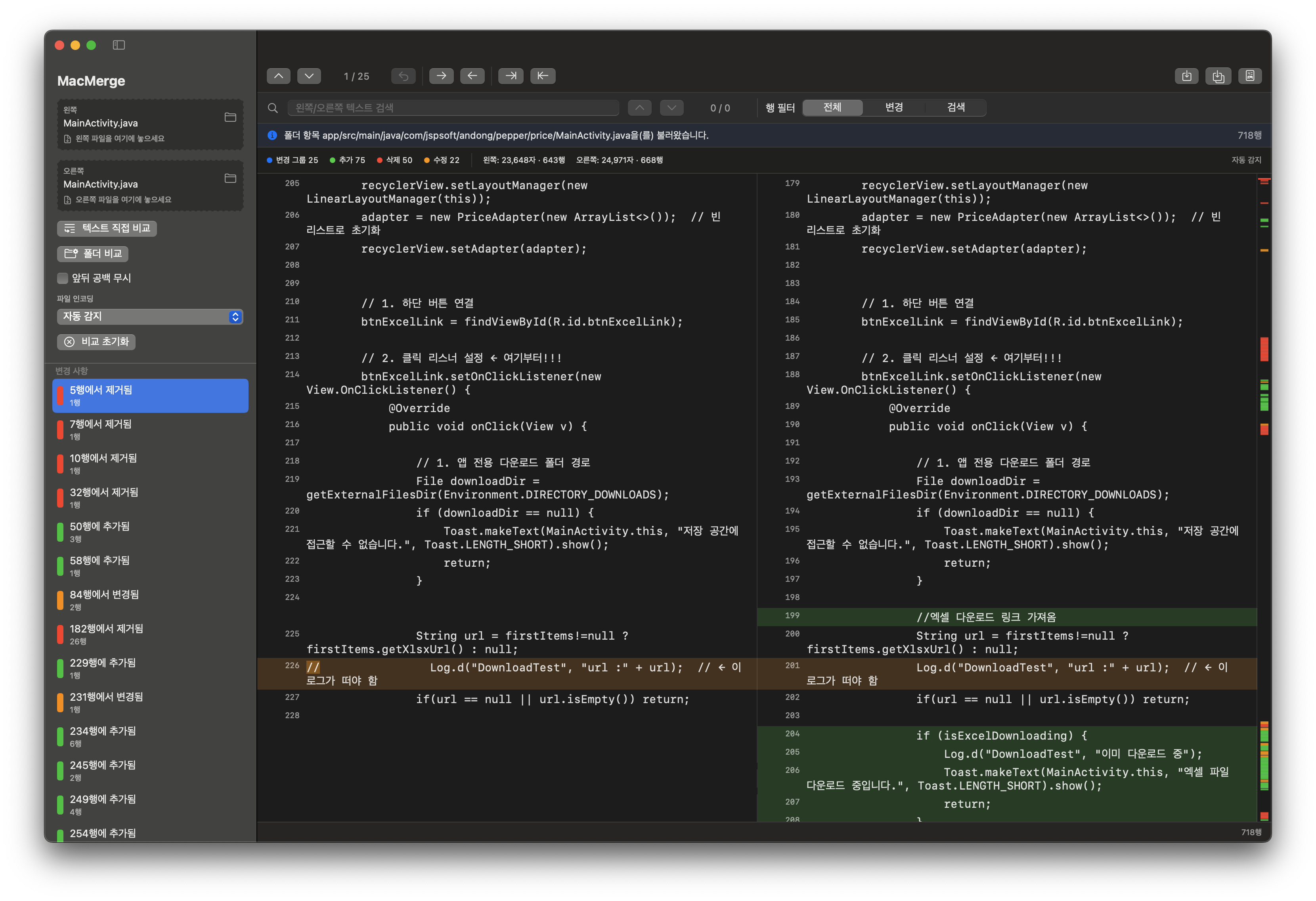This screenshot has width=1316, height=901.
Task: Go to previous change with up chevron
Action: click(x=279, y=76)
